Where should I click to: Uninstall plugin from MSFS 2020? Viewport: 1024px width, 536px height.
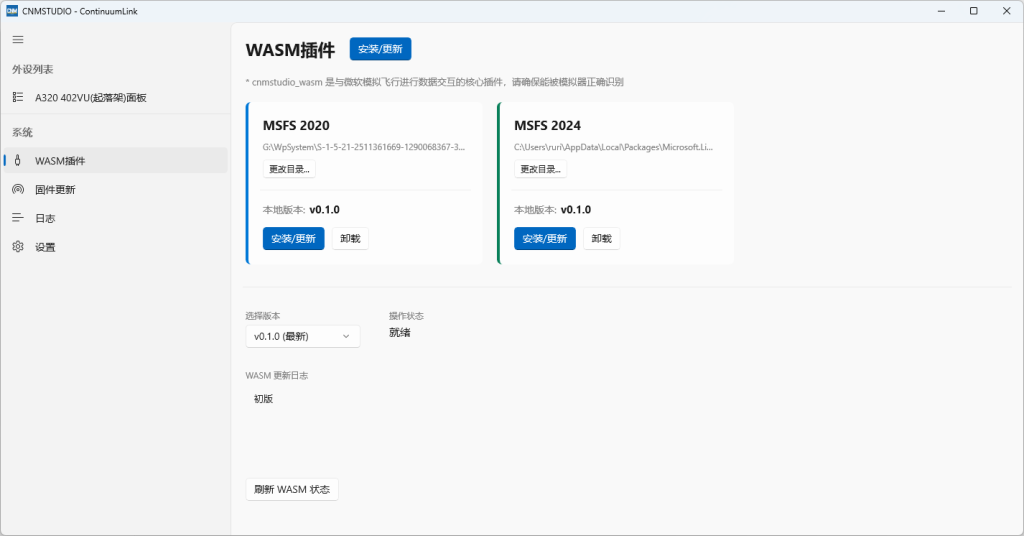click(x=350, y=238)
